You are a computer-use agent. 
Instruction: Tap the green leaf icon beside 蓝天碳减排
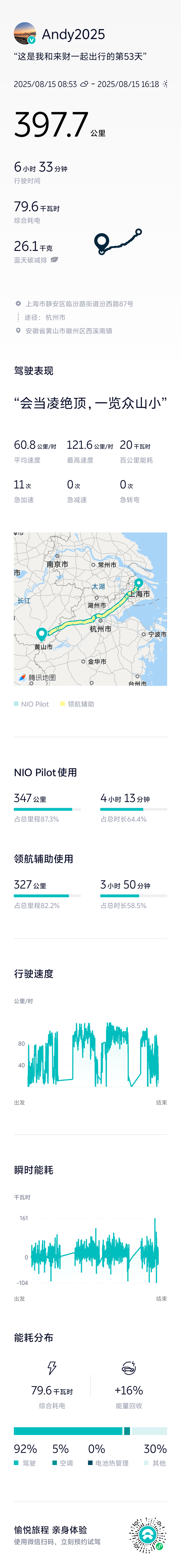coord(55,260)
